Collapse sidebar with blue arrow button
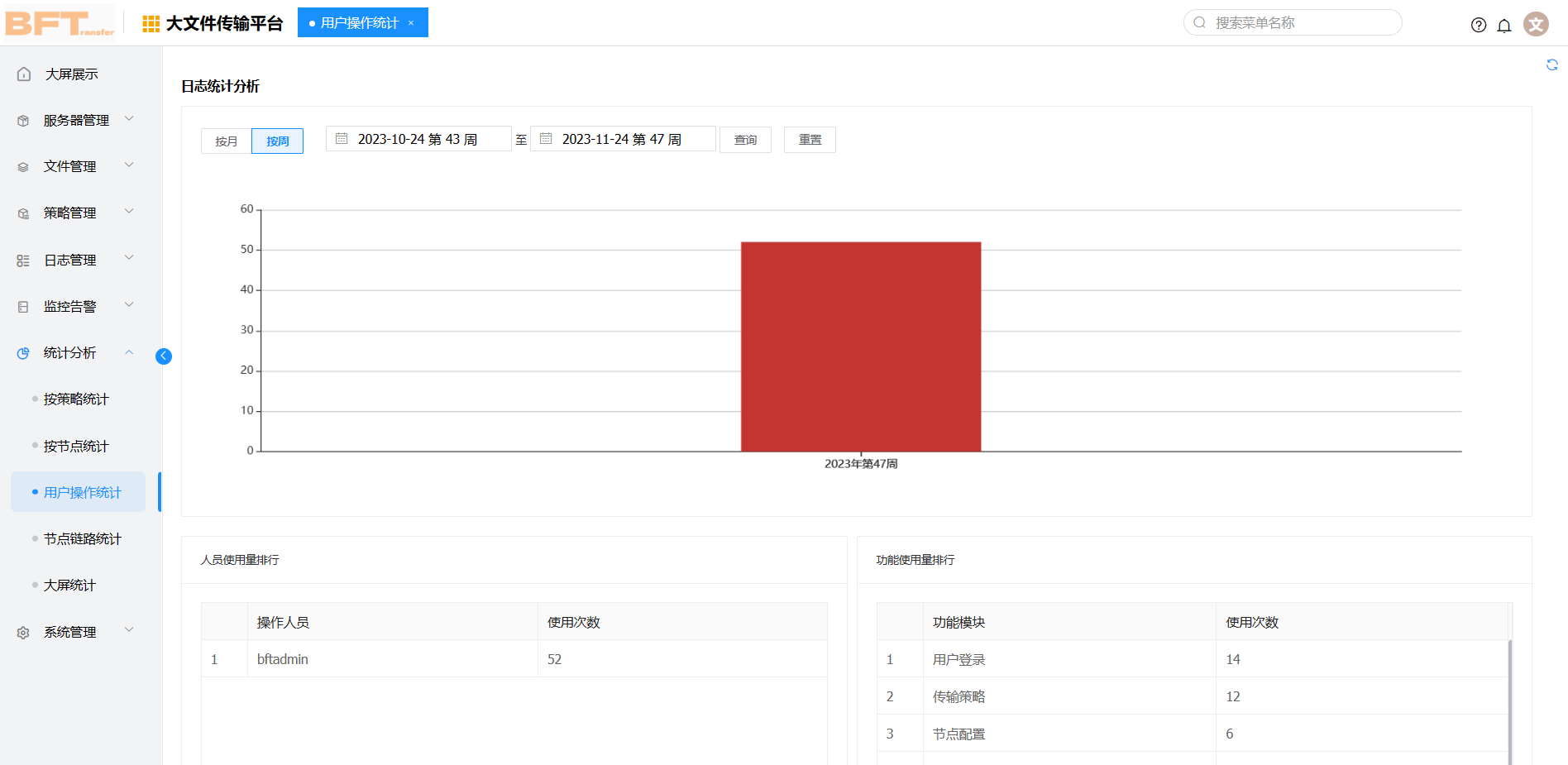The width and height of the screenshot is (1568, 765). 164,356
